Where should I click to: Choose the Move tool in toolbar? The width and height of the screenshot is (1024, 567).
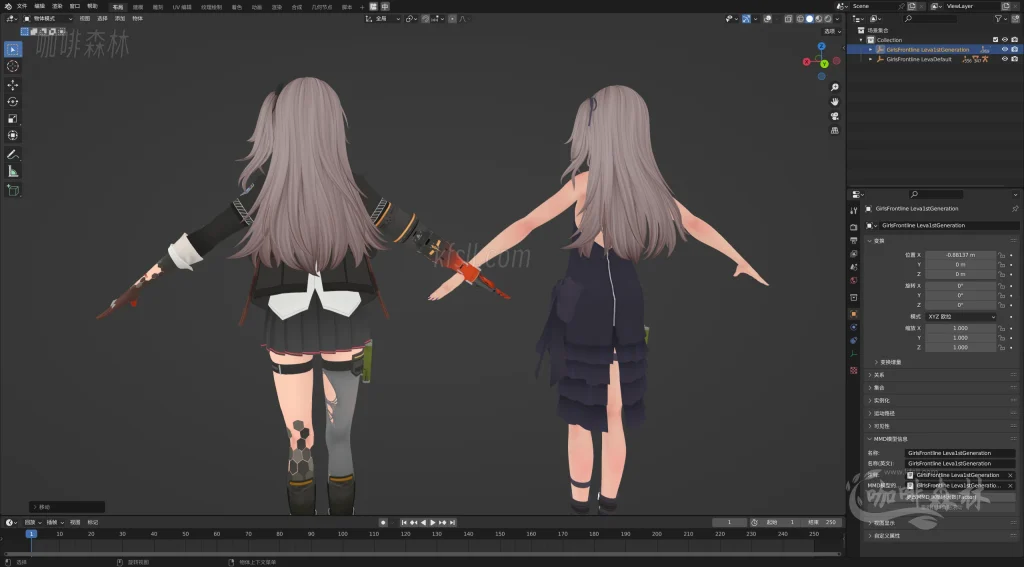pyautogui.click(x=12, y=85)
